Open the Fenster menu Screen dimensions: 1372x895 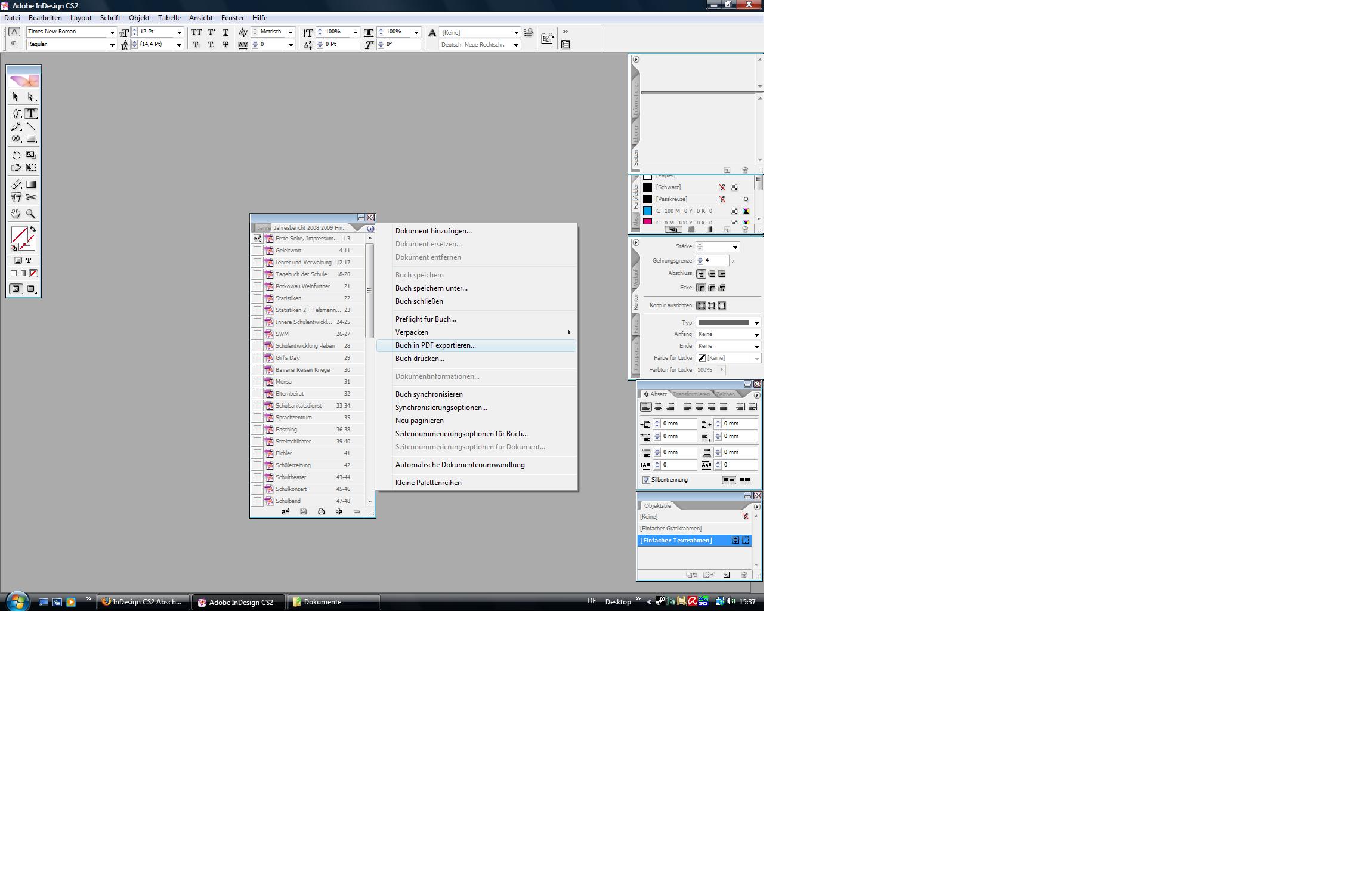232,18
